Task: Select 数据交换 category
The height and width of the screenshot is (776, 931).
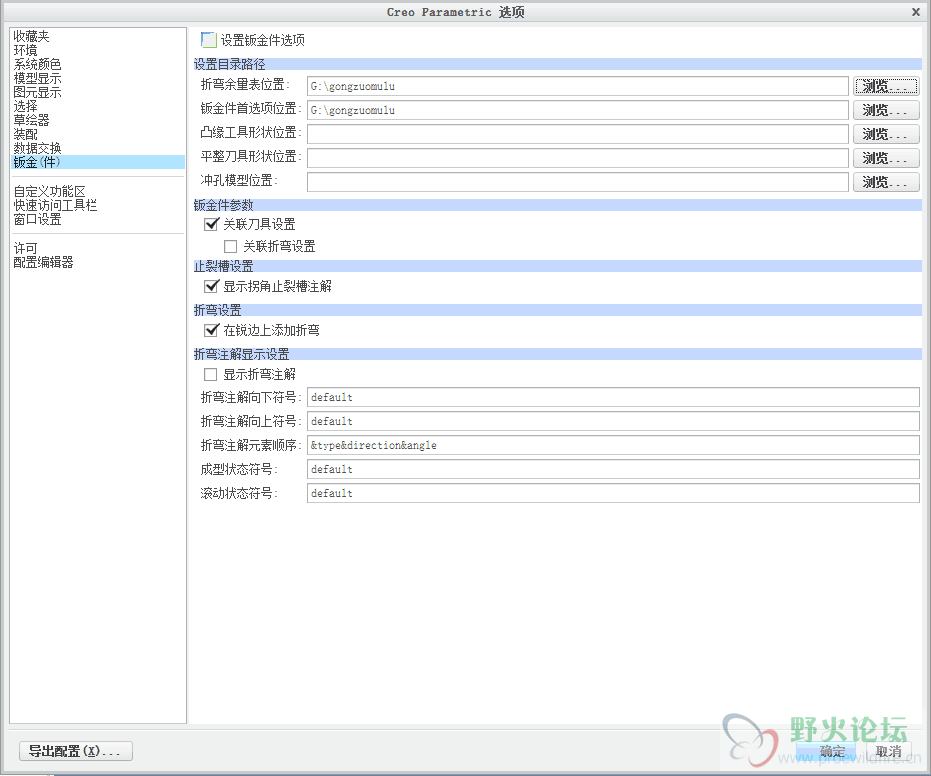Action: (37, 148)
